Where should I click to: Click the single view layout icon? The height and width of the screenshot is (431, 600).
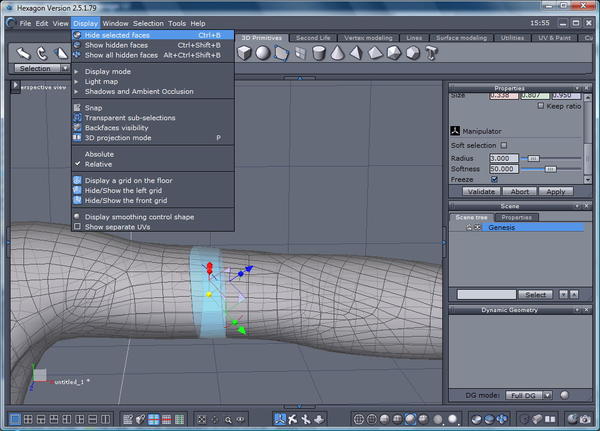[x=15, y=418]
